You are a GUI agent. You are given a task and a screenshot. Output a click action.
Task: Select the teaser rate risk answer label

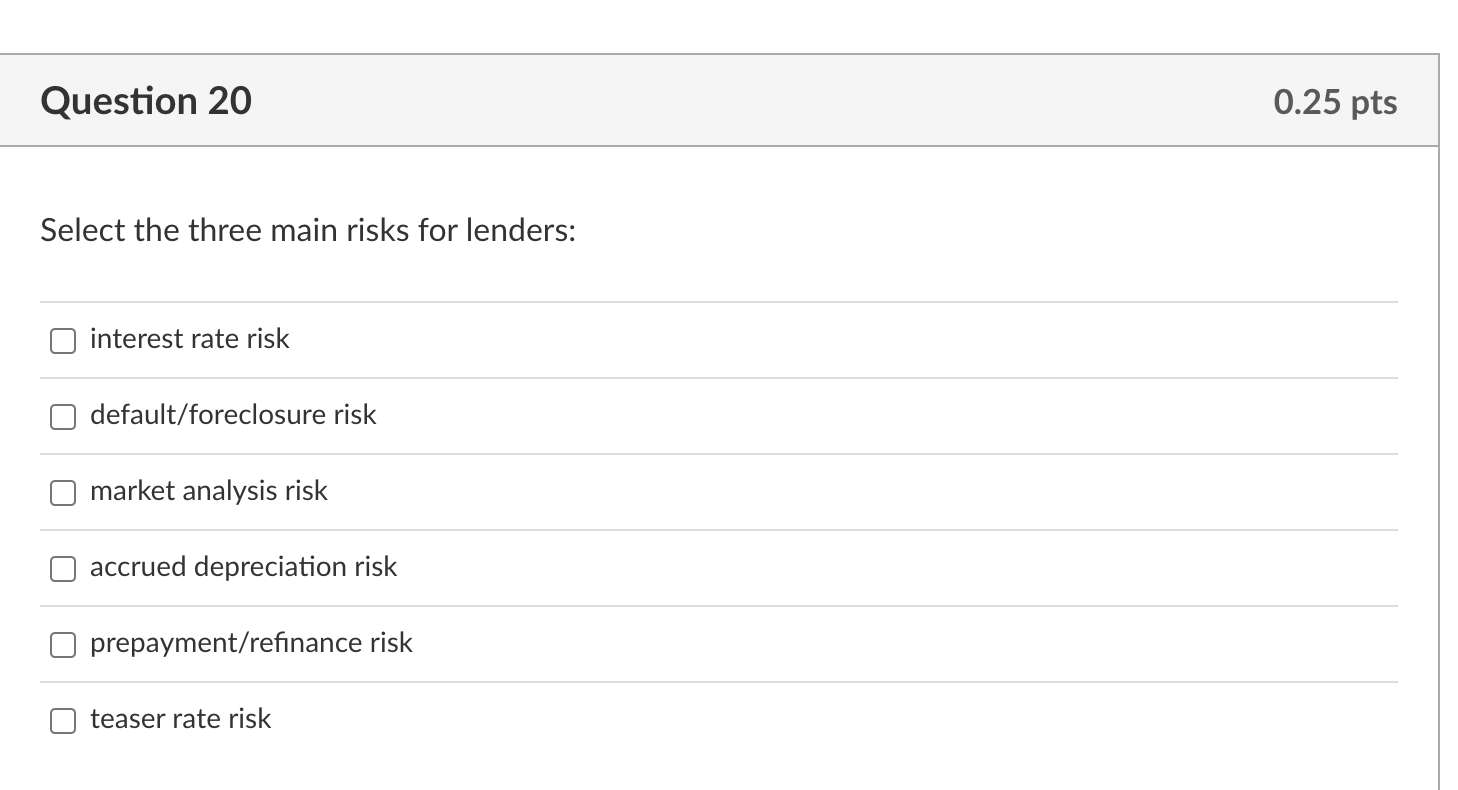(x=180, y=719)
